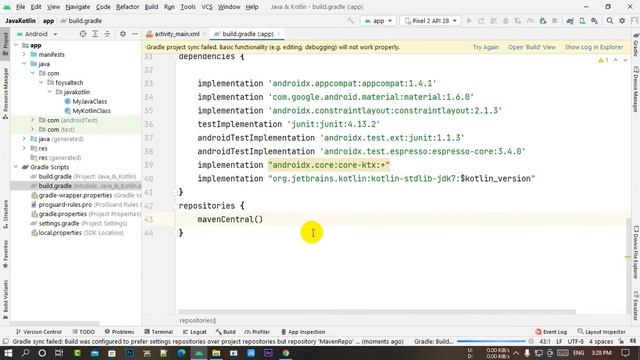Open project panel gear options
This screenshot has height=360, width=640.
click(123, 34)
